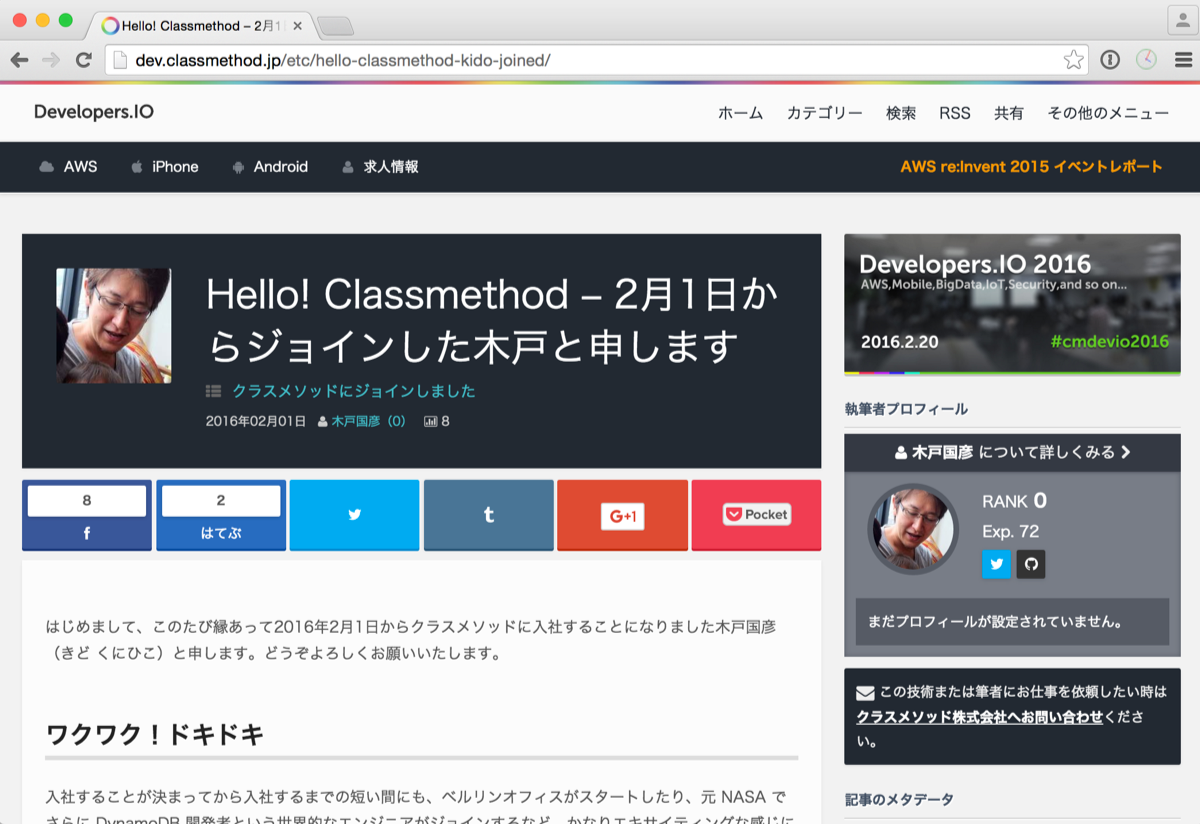Open the カテゴリー navigation menu
Viewport: 1200px width, 824px height.
click(824, 113)
